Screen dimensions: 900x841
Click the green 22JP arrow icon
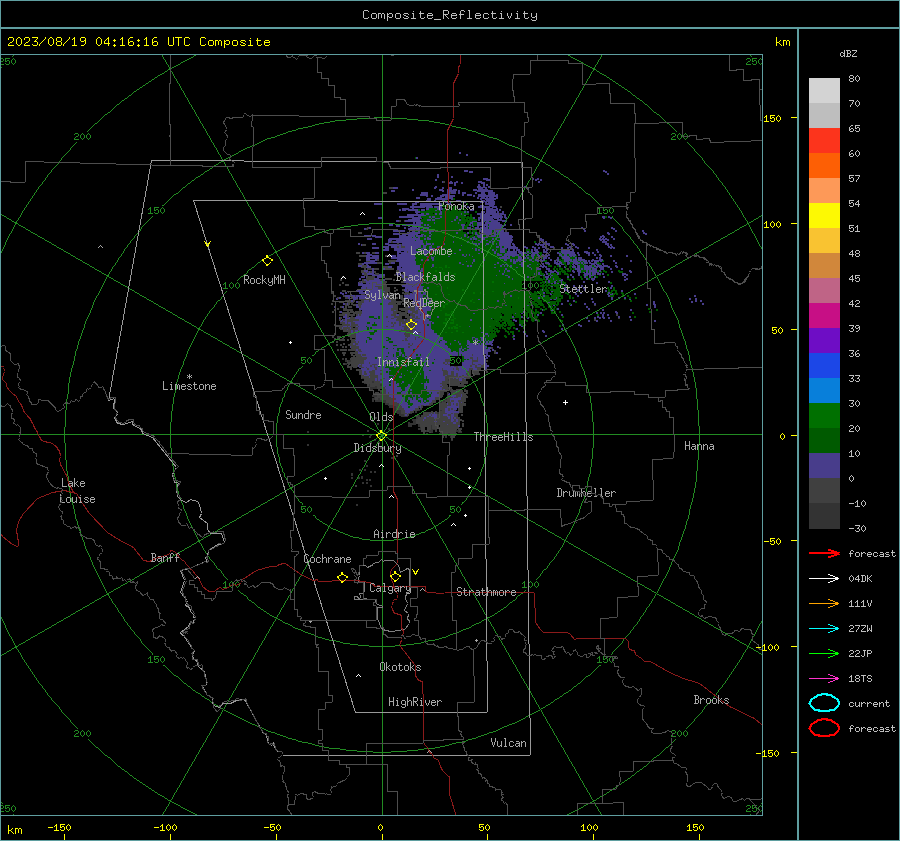pyautogui.click(x=824, y=653)
